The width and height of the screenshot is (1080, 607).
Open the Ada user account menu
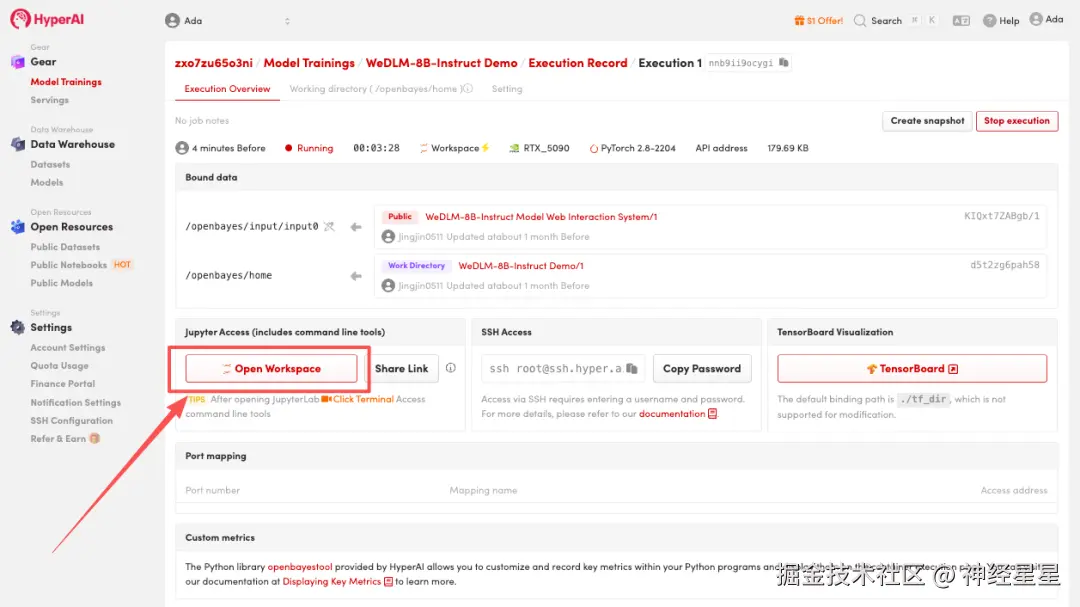pos(1046,19)
